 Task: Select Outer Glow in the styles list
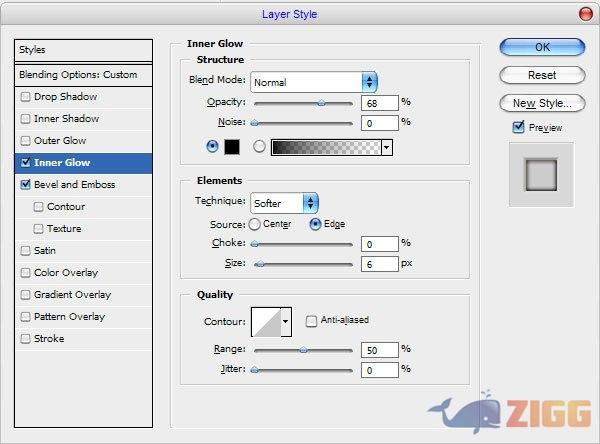pos(60,141)
